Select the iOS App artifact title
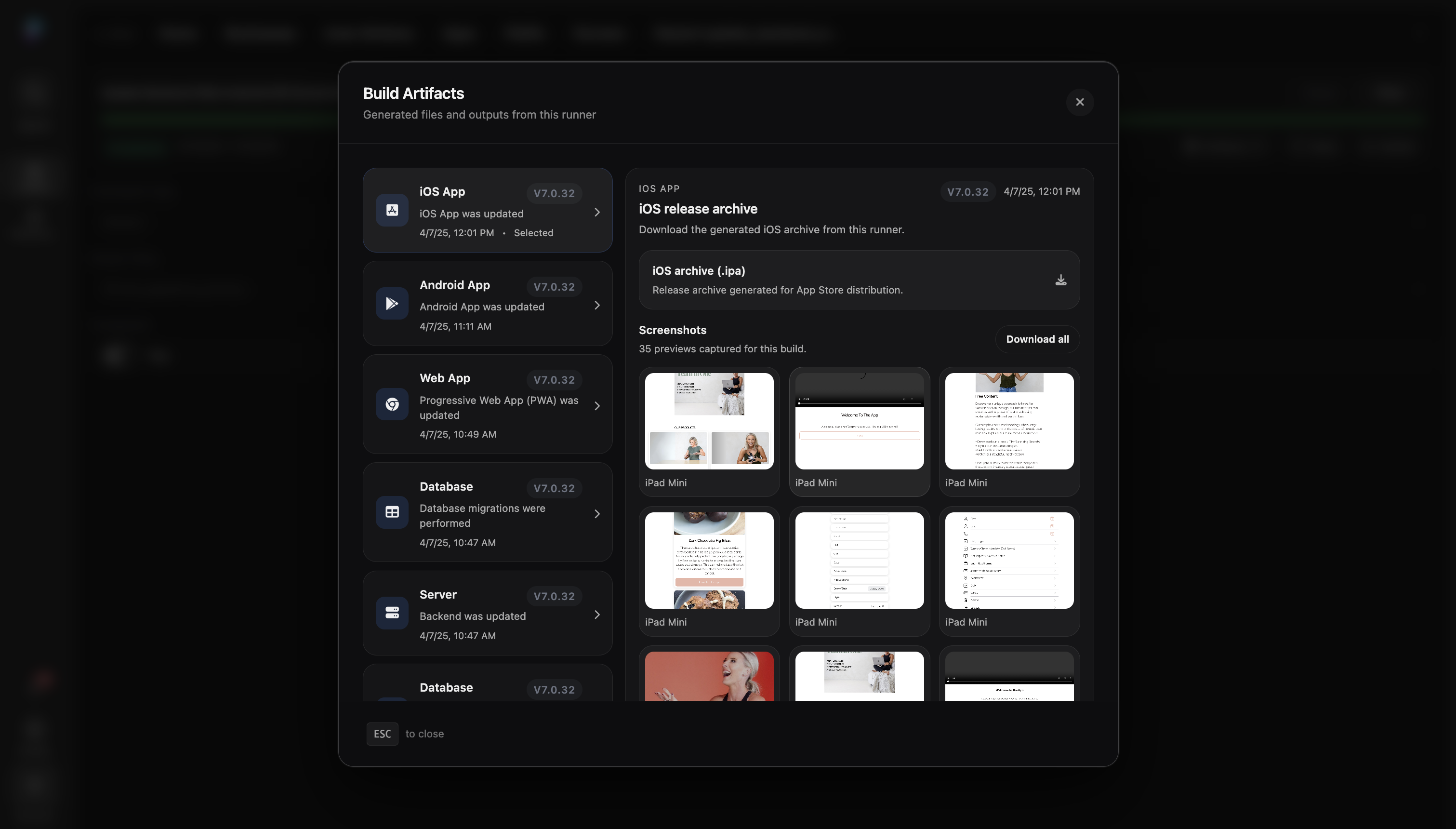This screenshot has height=829, width=1456. coord(442,192)
